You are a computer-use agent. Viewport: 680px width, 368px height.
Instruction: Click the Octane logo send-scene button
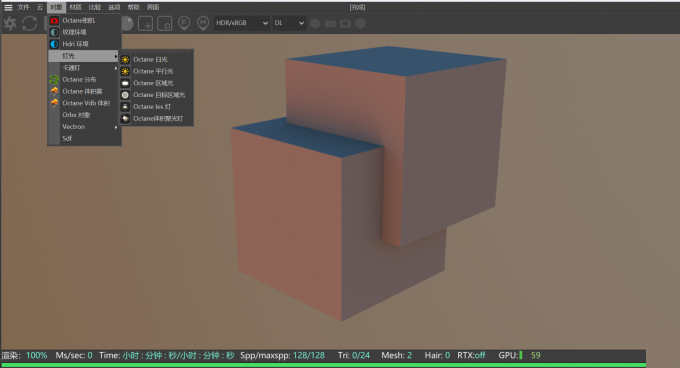(x=10, y=23)
